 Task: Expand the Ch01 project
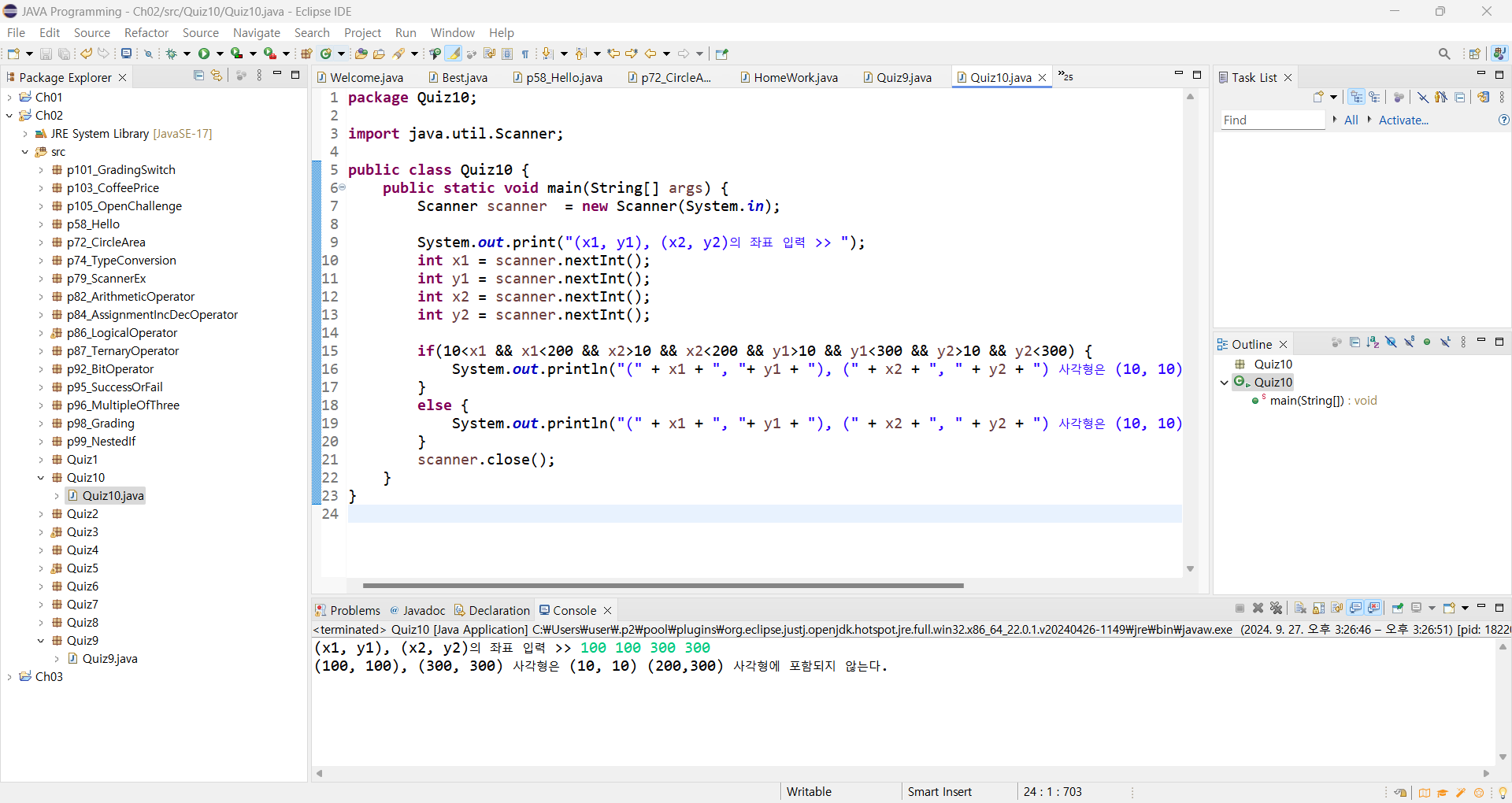[9, 97]
